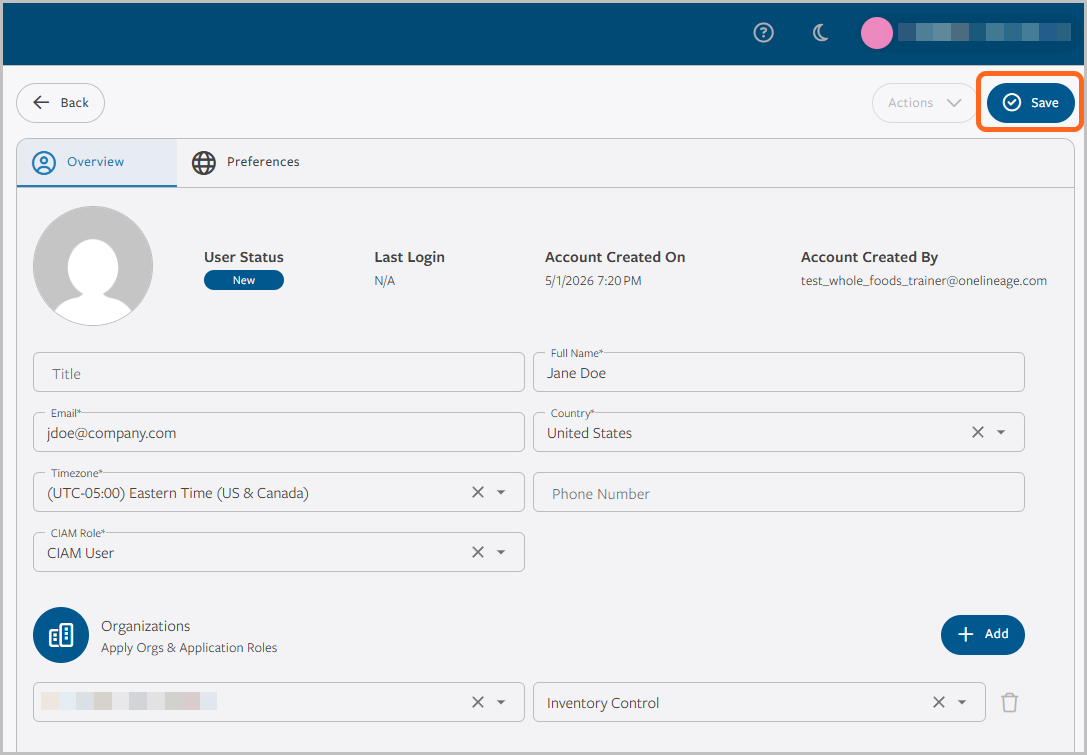The width and height of the screenshot is (1087, 755).
Task: Save the user profile
Action: click(x=1031, y=103)
